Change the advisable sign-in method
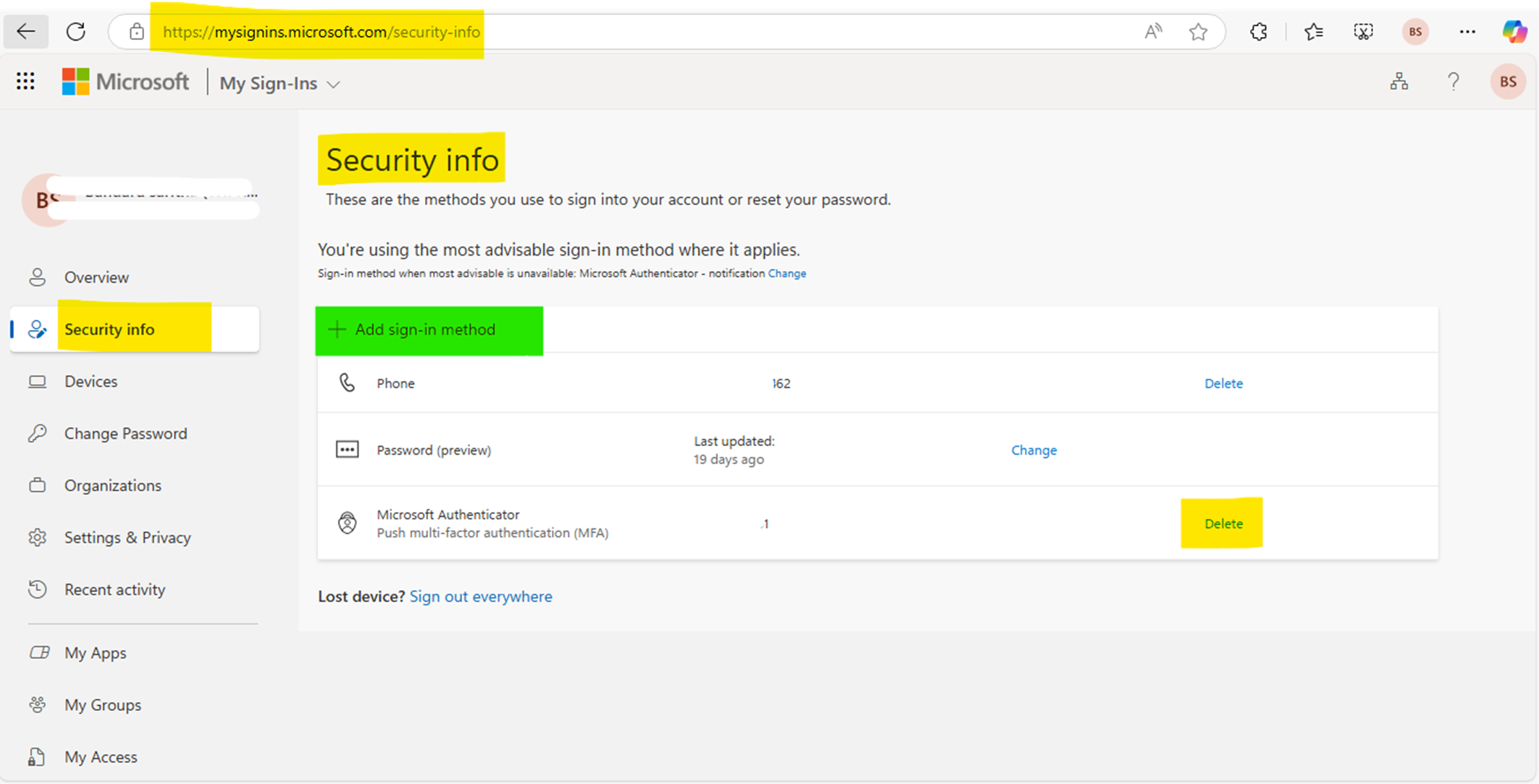Viewport: 1539px width, 784px height. click(787, 273)
